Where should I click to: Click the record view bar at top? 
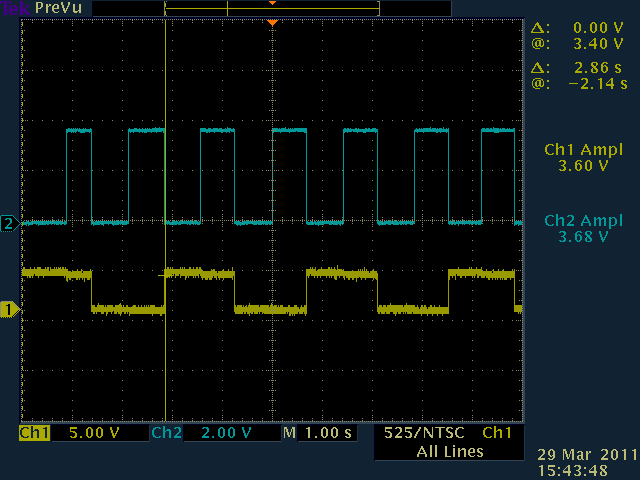[x=271, y=9]
